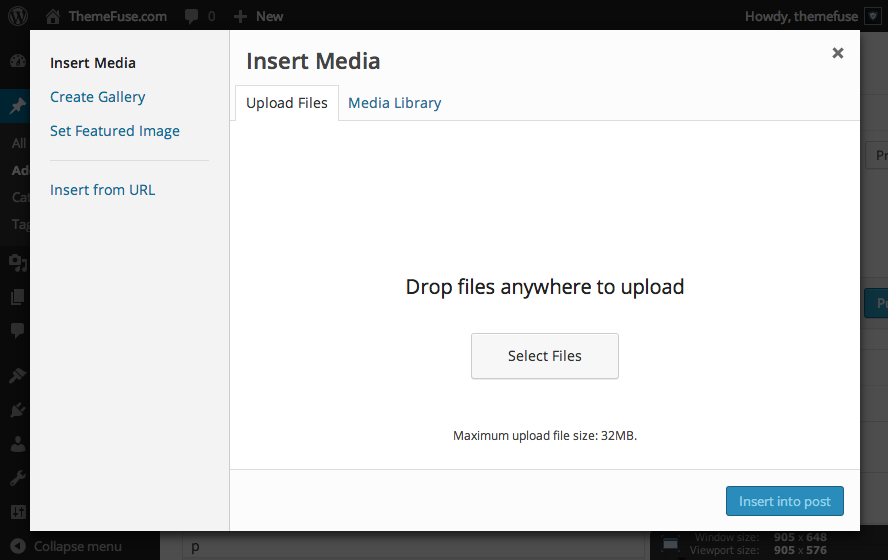
Task: Click the 'p' path element below editor
Action: [x=195, y=547]
